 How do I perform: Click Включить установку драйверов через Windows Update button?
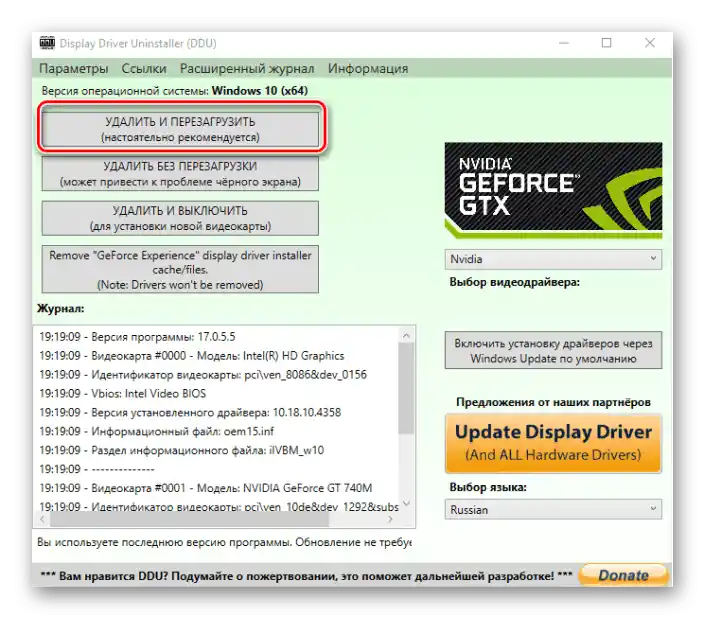pyautogui.click(x=553, y=351)
